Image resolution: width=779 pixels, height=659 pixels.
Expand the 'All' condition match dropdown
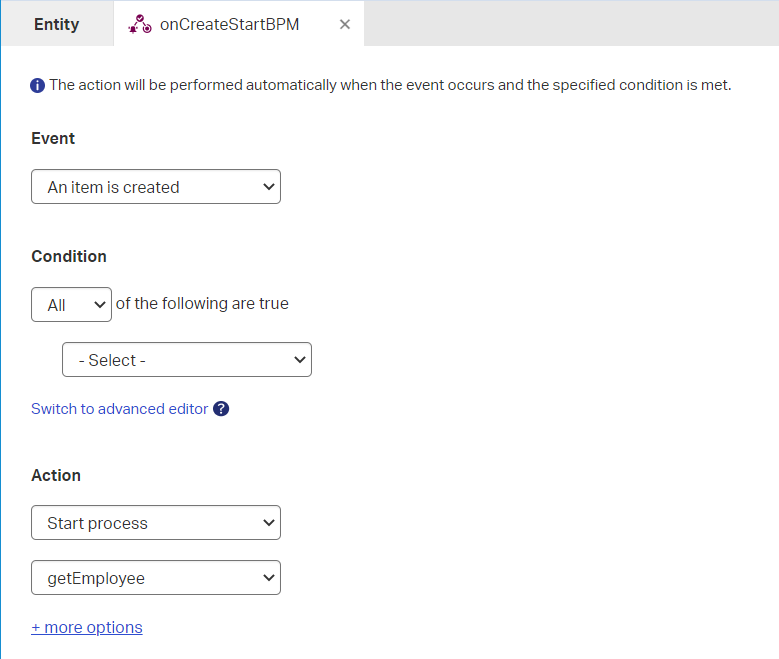point(71,305)
